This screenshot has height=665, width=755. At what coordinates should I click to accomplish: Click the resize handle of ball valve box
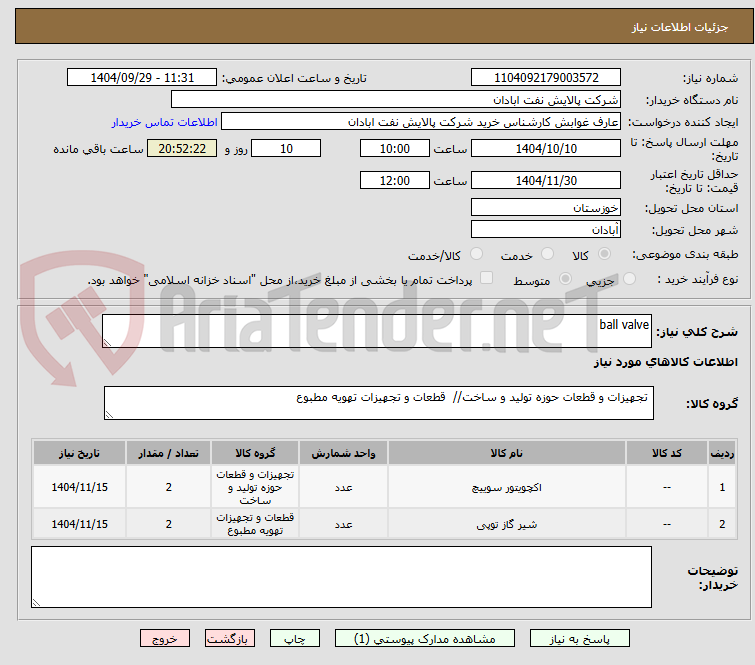click(x=107, y=342)
